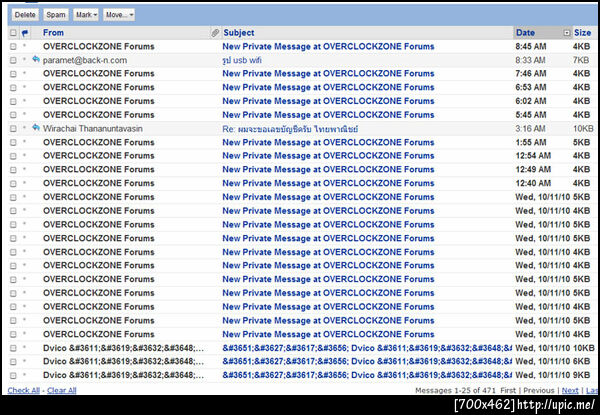
Task: Sort messages by Date column
Action: [x=525, y=33]
